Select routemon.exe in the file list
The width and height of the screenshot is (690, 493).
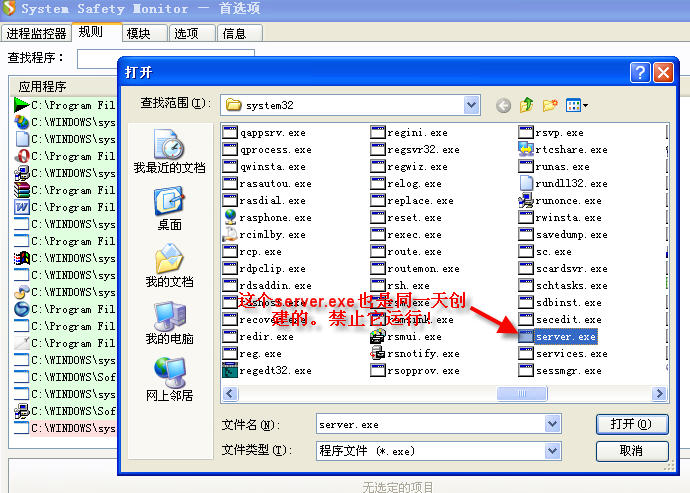(415, 269)
